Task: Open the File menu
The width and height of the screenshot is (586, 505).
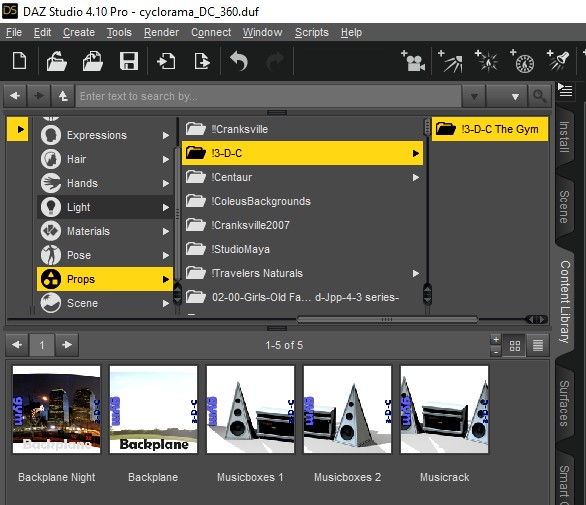Action: [14, 32]
